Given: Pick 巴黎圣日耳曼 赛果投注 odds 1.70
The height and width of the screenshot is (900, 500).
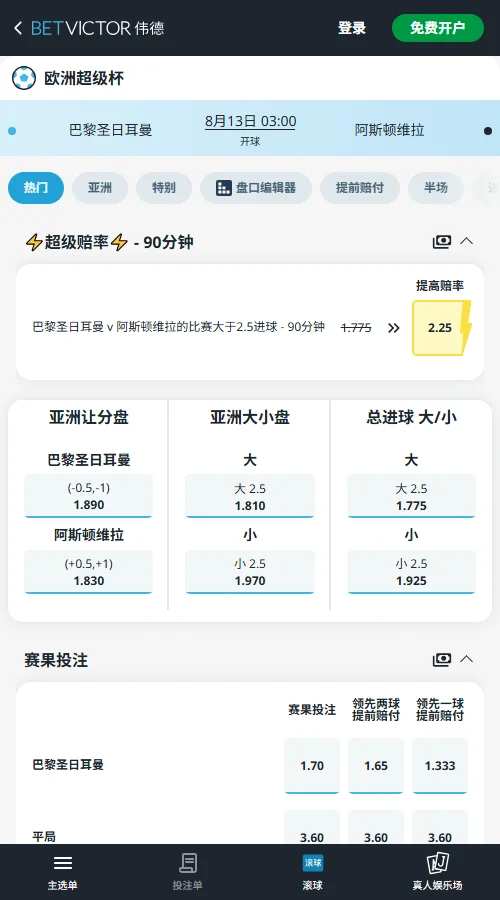Looking at the screenshot, I should coord(312,766).
